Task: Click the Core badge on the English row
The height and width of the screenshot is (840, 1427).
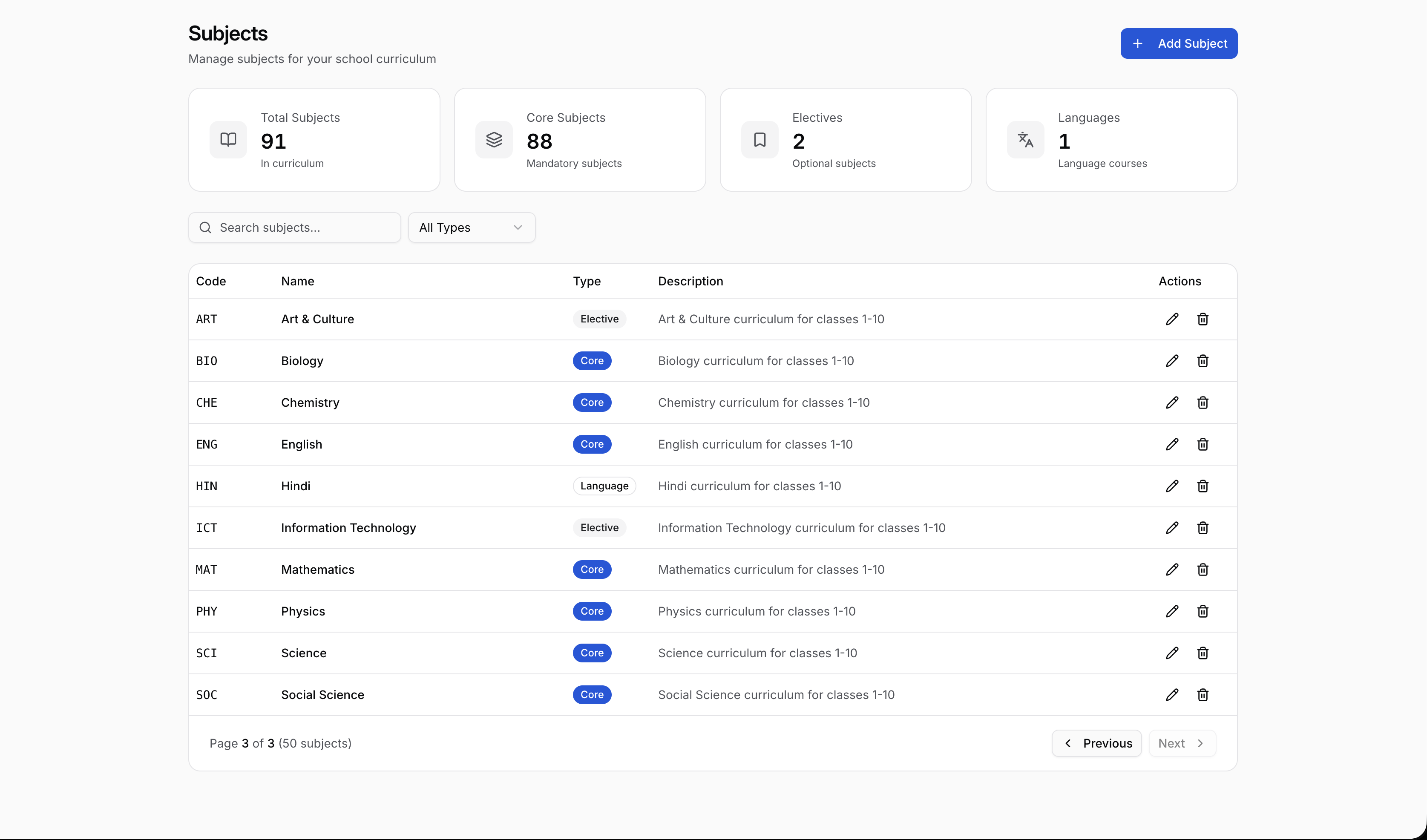Action: pyautogui.click(x=592, y=444)
